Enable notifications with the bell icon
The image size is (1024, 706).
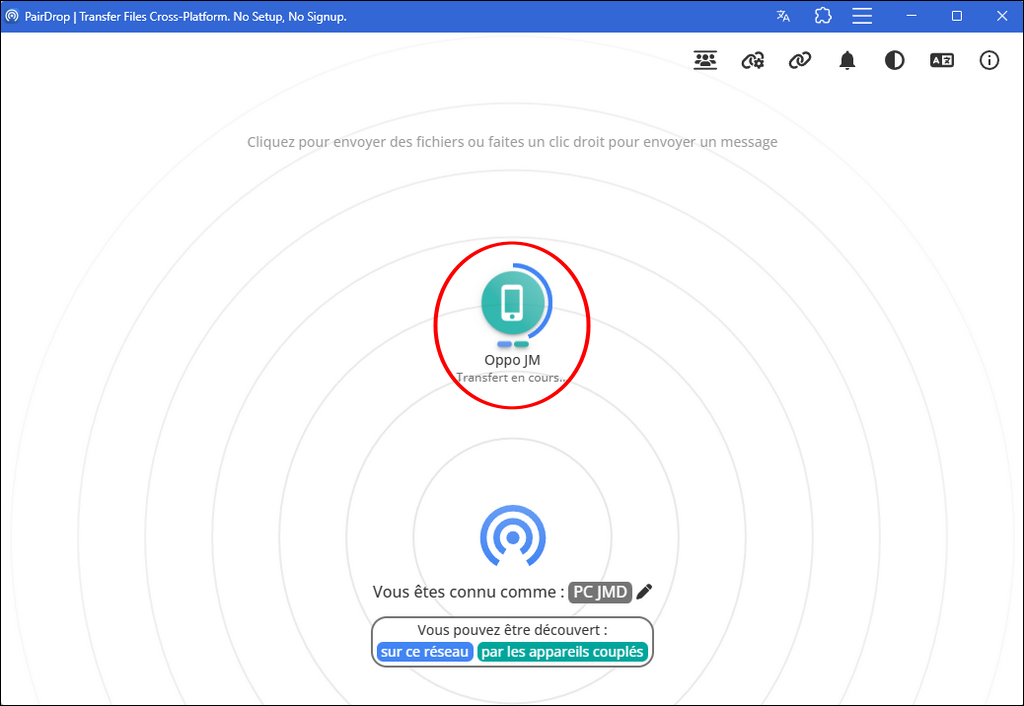(847, 61)
